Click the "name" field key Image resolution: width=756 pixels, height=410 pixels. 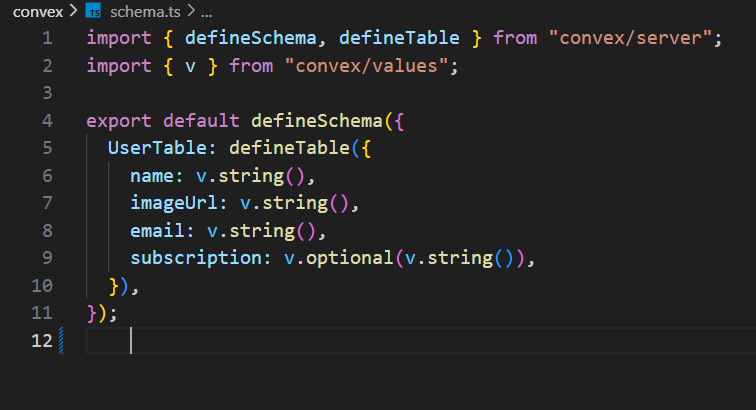coord(152,176)
